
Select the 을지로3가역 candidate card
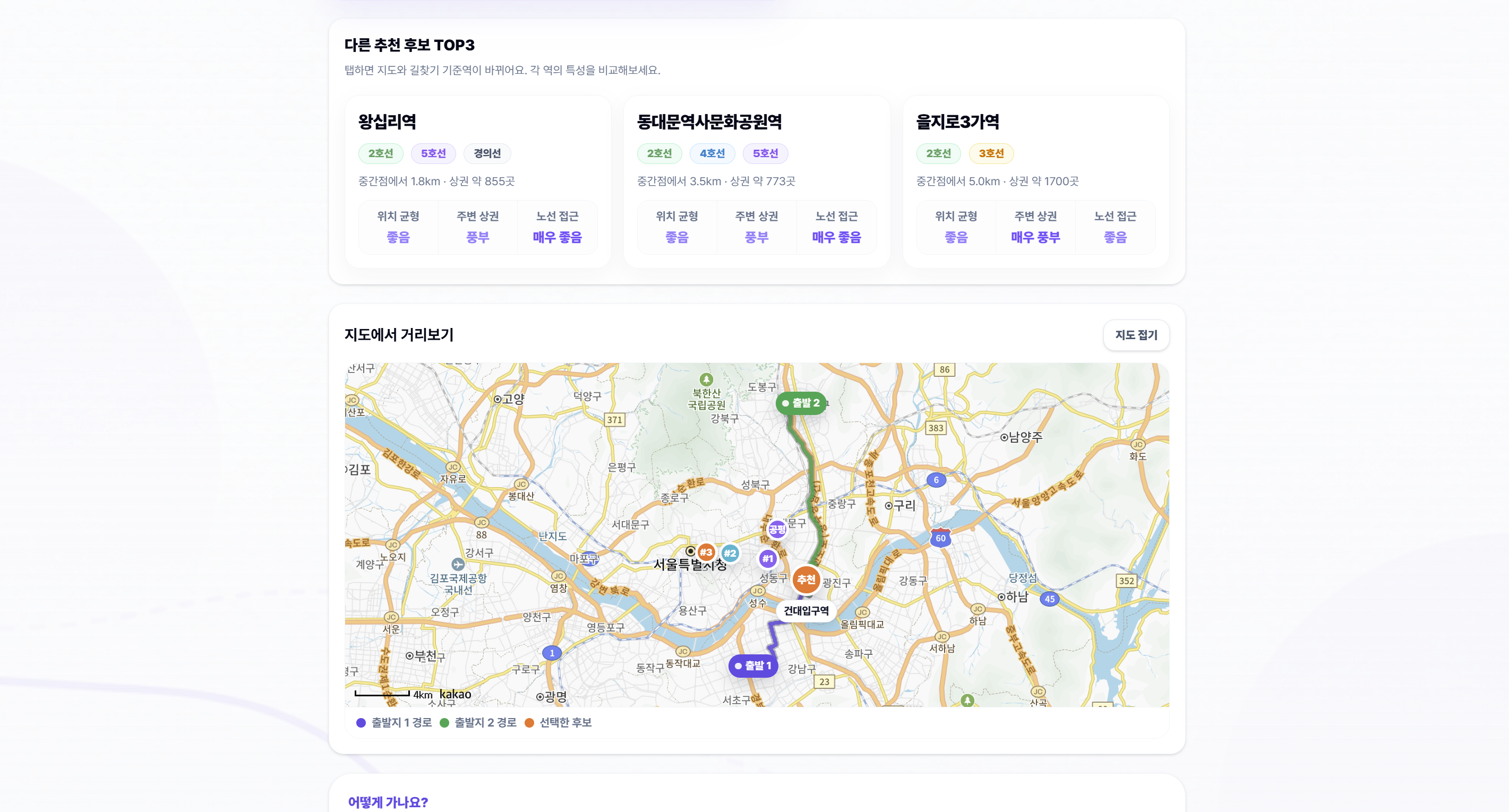coord(1036,182)
